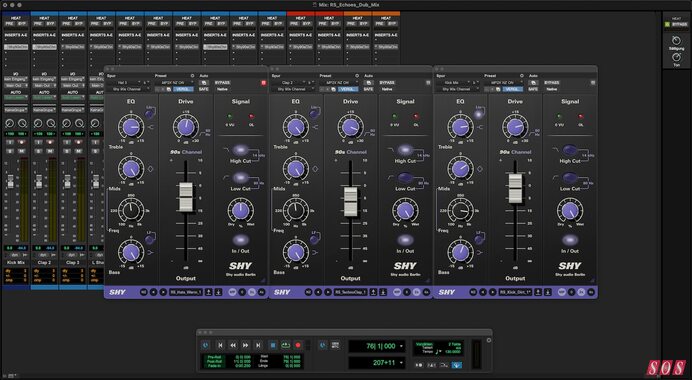Open the Hat 3 track selector dropdown
The width and height of the screenshot is (692, 380).
125,83
